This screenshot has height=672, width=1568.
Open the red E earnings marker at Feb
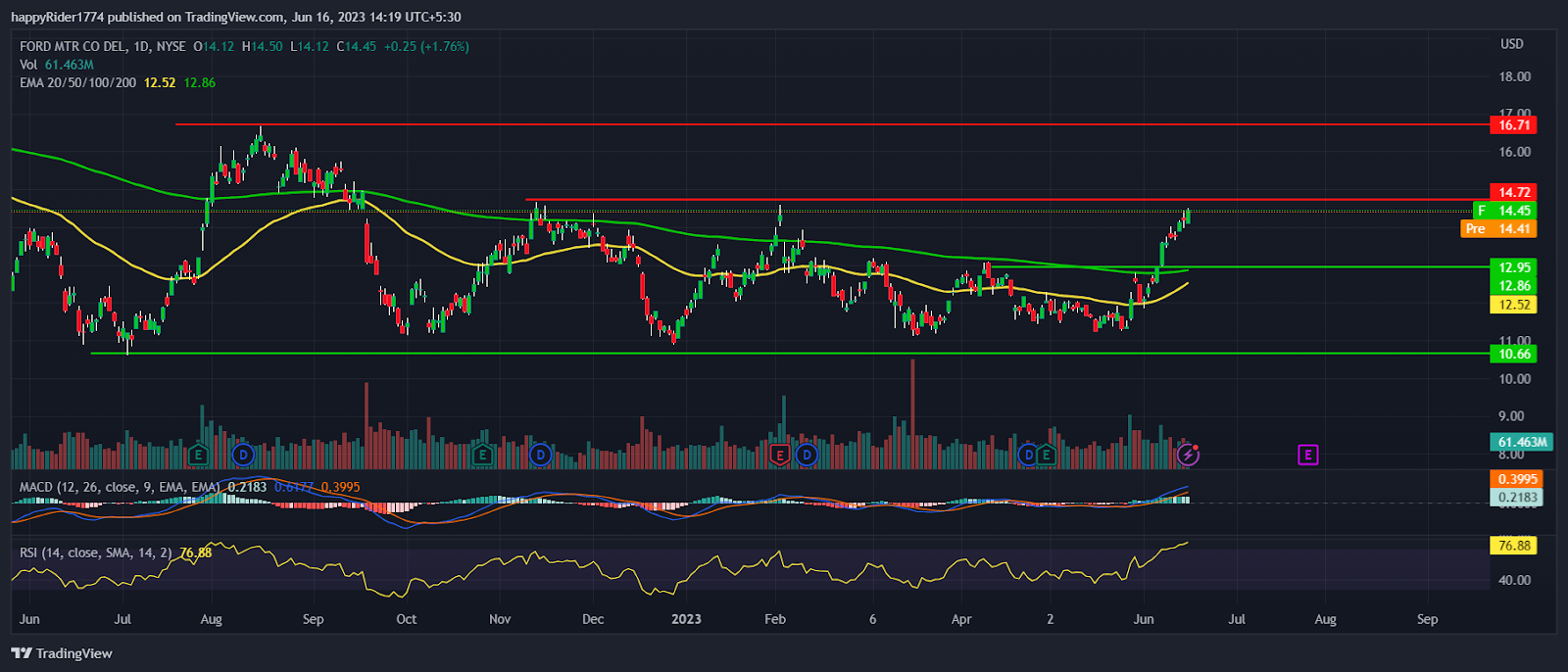(780, 455)
